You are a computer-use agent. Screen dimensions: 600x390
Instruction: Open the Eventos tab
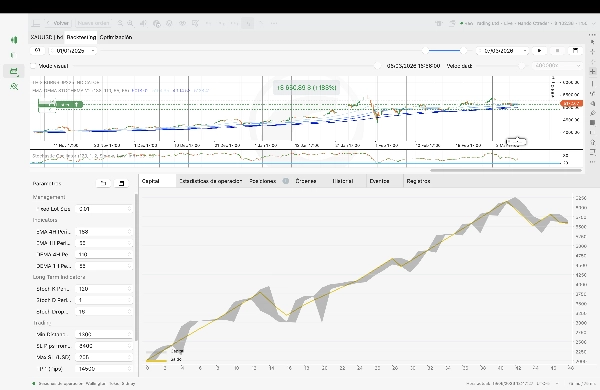point(379,181)
